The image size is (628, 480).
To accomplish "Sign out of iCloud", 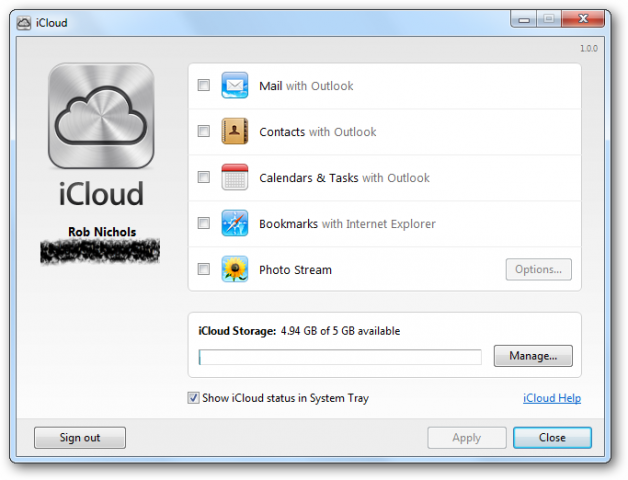I will [x=80, y=438].
